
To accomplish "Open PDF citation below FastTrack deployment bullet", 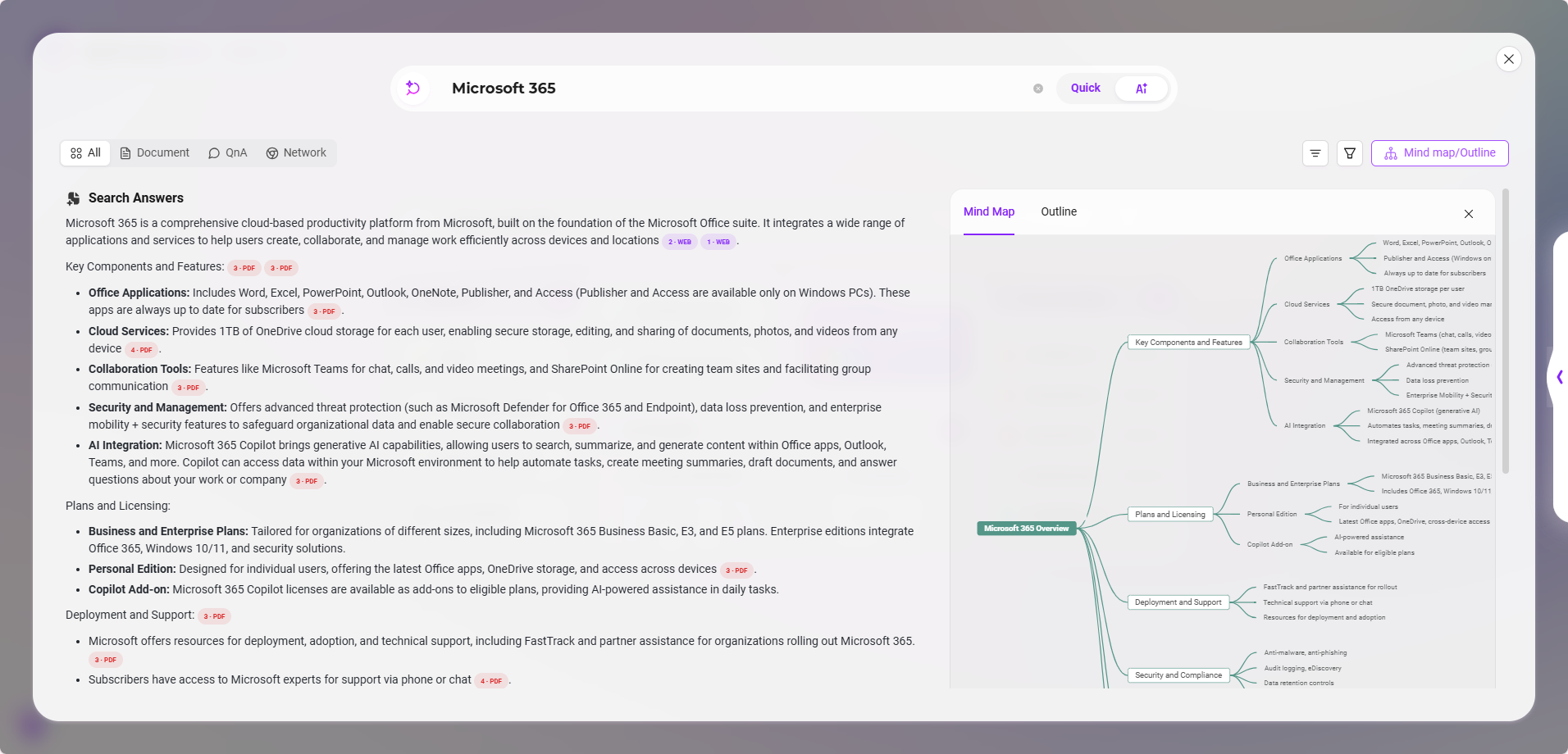I will click(x=105, y=660).
